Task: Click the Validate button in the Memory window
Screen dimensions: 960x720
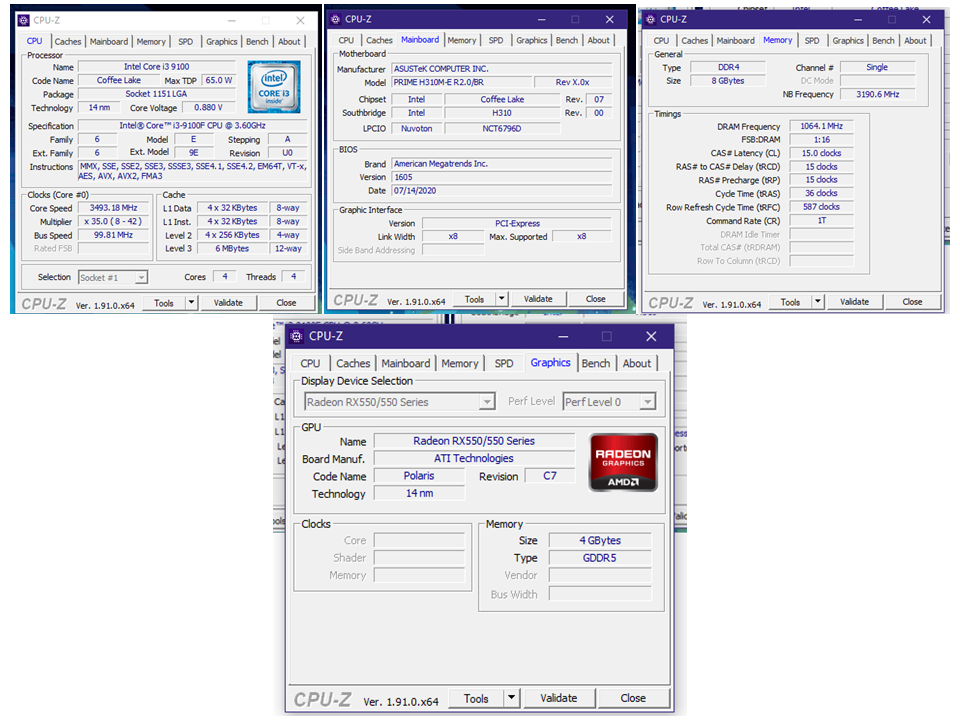Action: 854,302
